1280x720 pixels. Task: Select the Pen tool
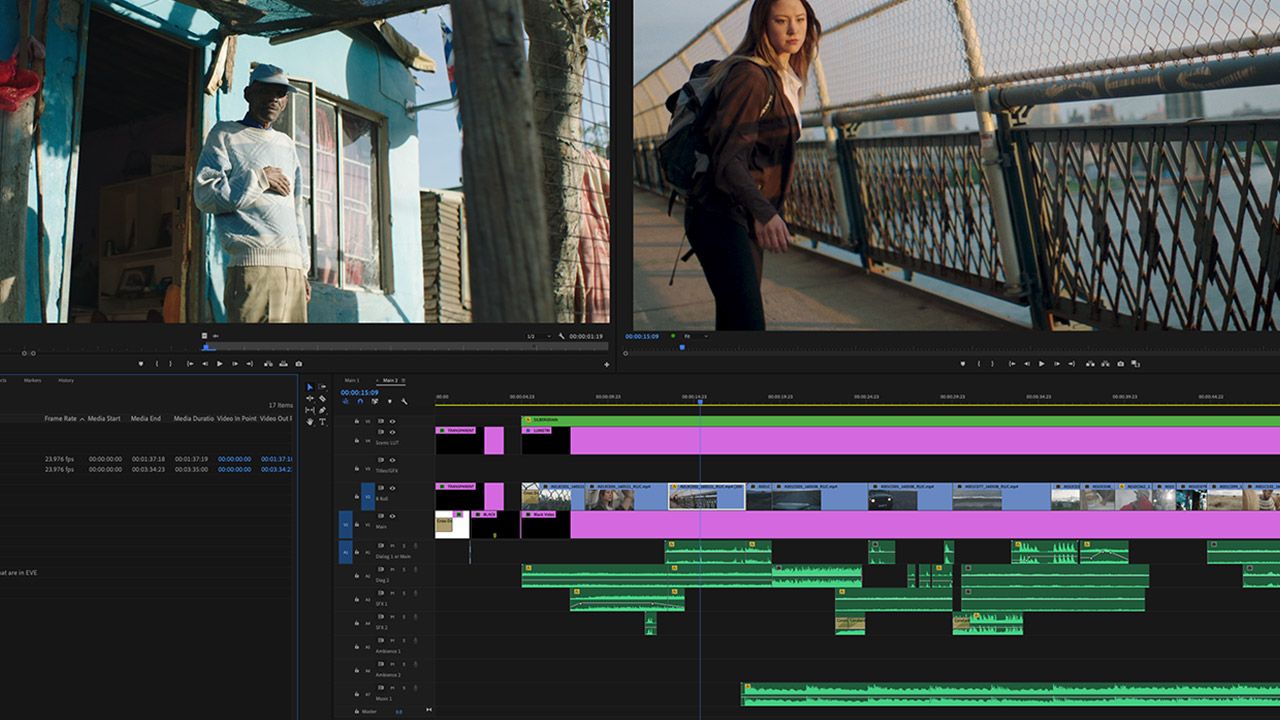322,410
